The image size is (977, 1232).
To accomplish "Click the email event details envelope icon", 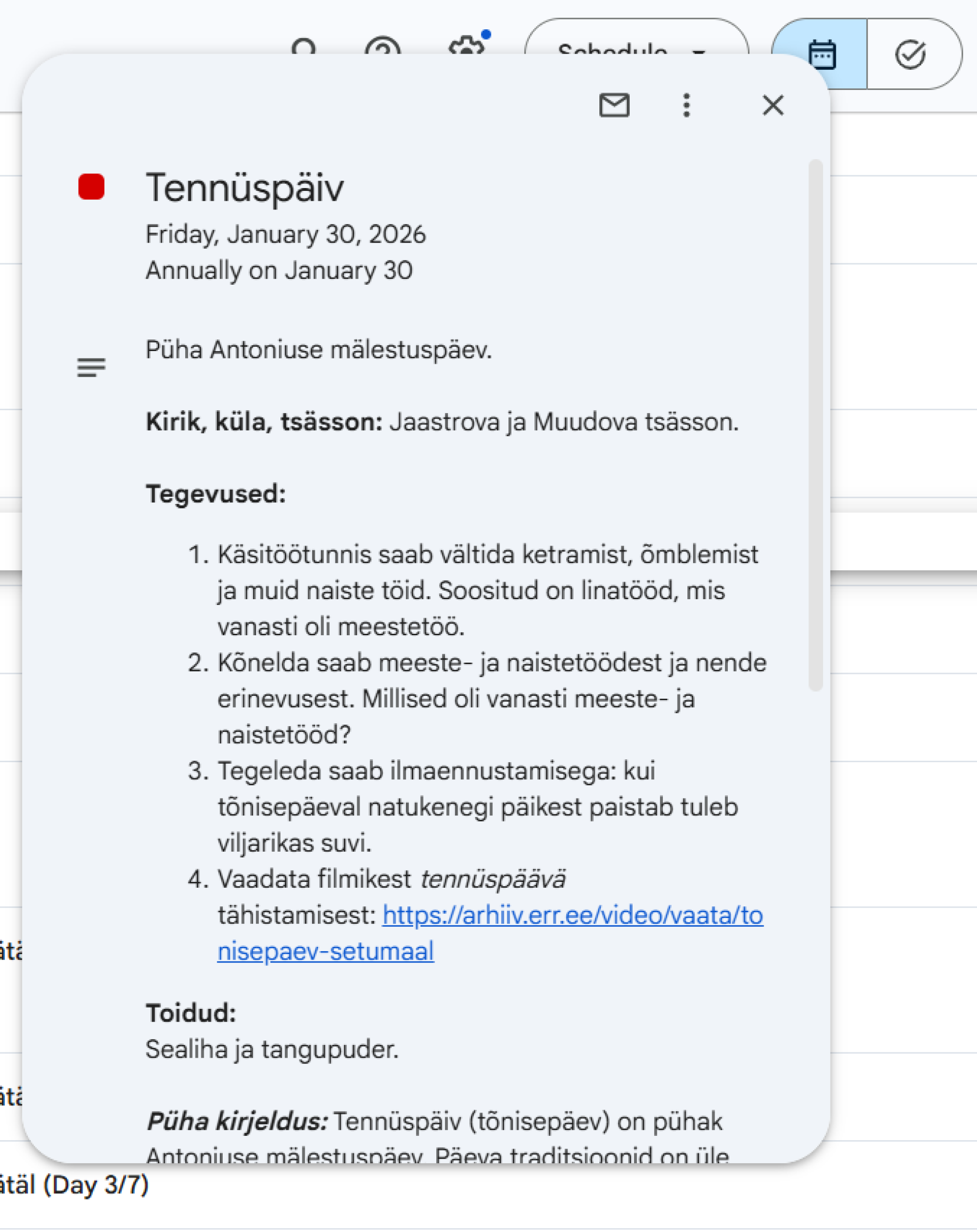I will click(x=614, y=105).
